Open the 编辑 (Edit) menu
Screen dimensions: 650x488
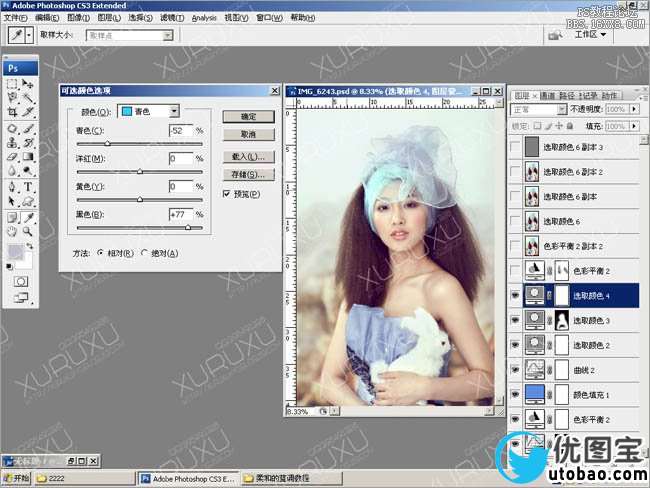click(x=47, y=18)
